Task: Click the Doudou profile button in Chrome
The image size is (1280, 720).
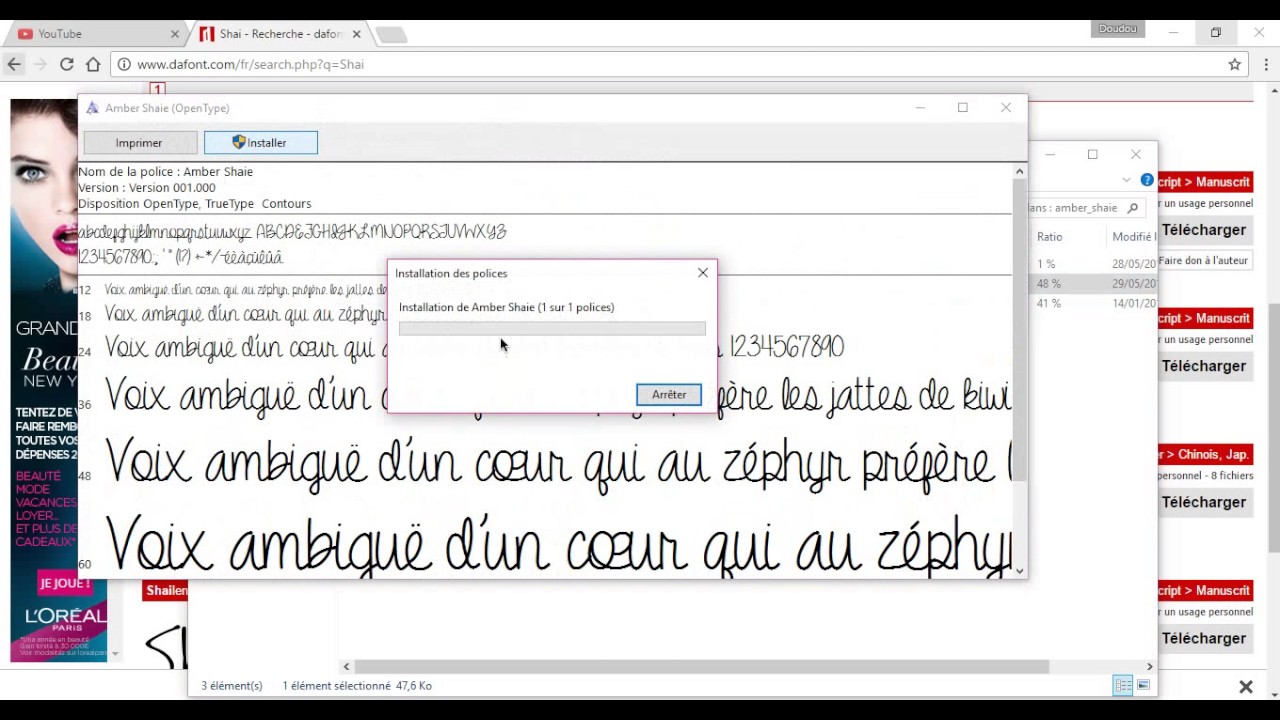Action: [1118, 29]
